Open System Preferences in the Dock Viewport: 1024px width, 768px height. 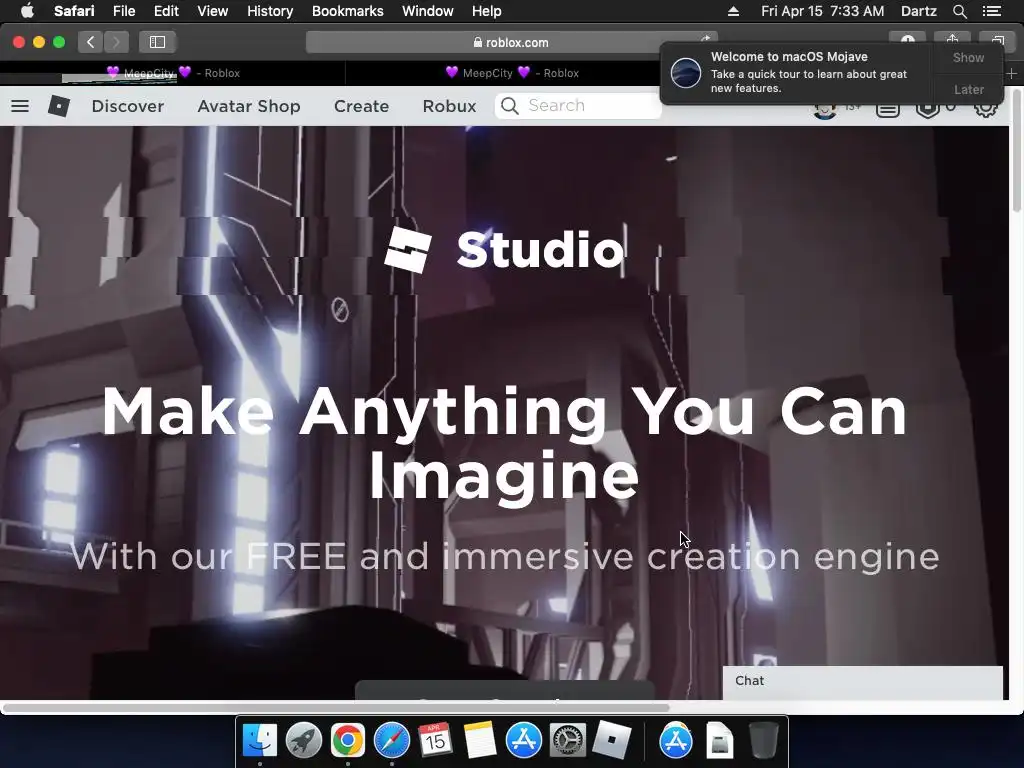pos(568,741)
